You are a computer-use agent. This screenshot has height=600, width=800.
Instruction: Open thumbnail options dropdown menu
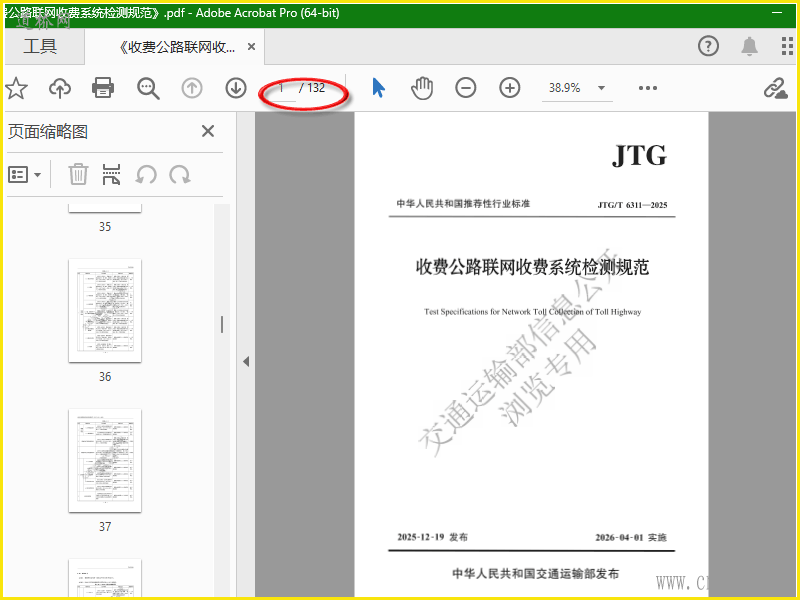coord(24,175)
